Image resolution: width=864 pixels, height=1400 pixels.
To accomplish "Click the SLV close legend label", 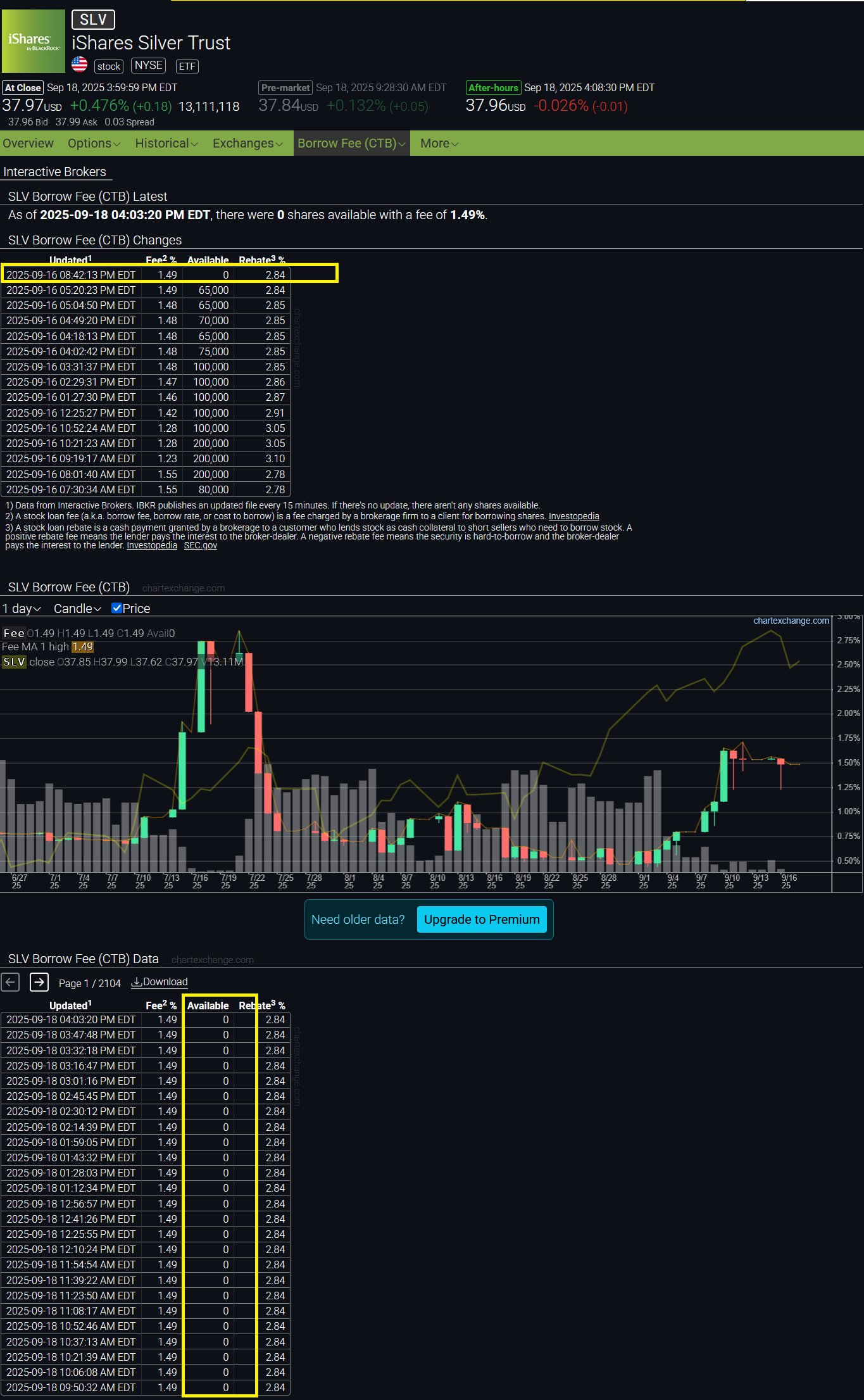I will (x=28, y=662).
